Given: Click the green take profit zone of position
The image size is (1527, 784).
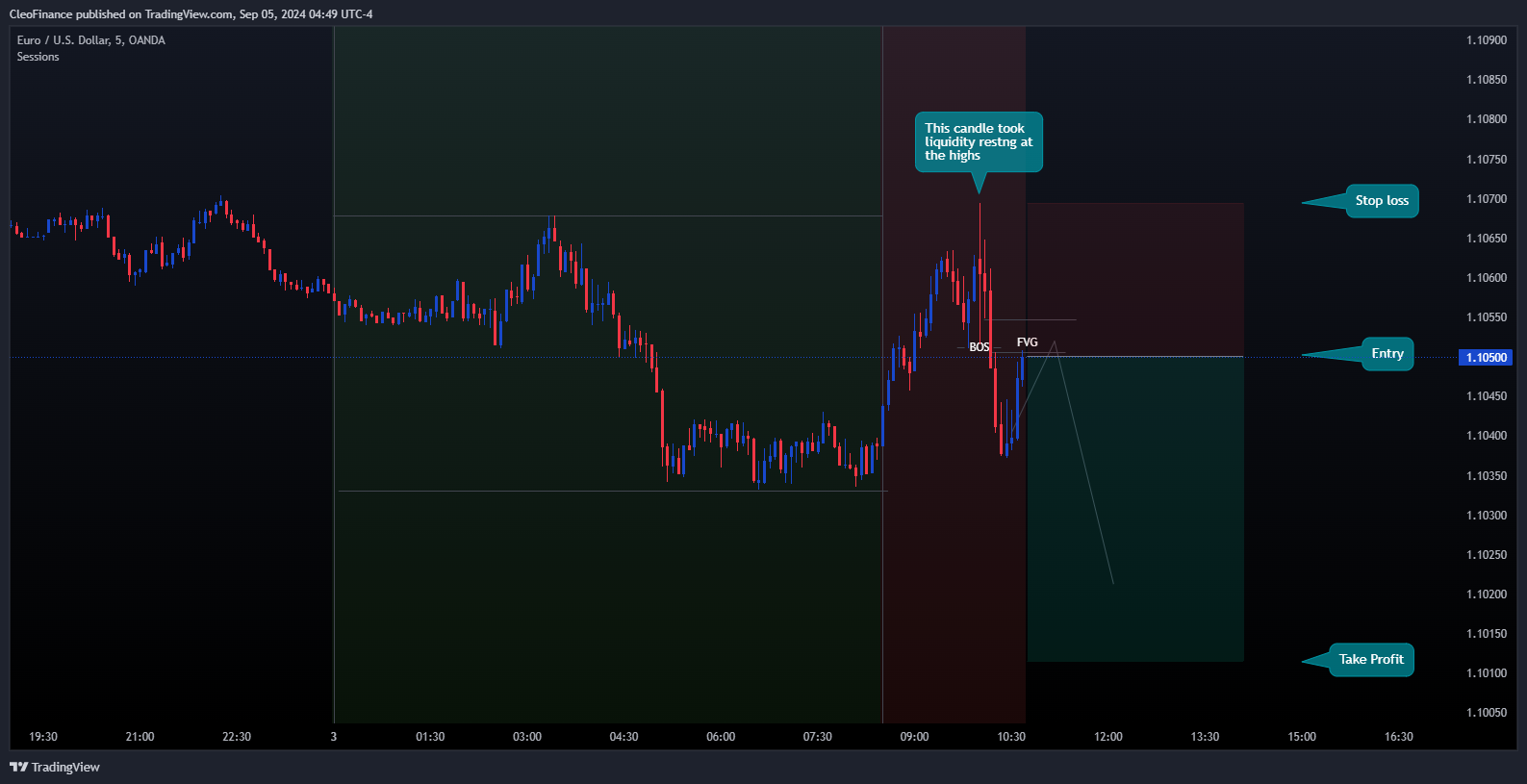Looking at the screenshot, I should point(1135,509).
